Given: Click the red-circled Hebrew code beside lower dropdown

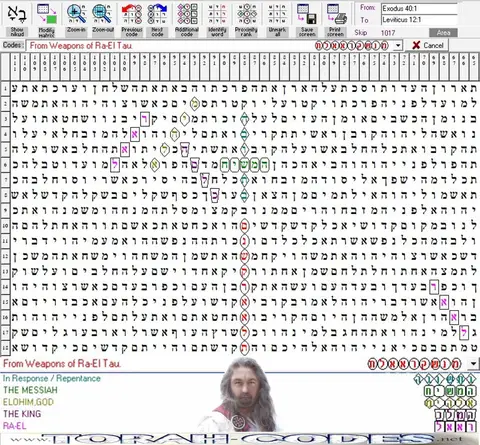Looking at the screenshot, I should [415, 364].
